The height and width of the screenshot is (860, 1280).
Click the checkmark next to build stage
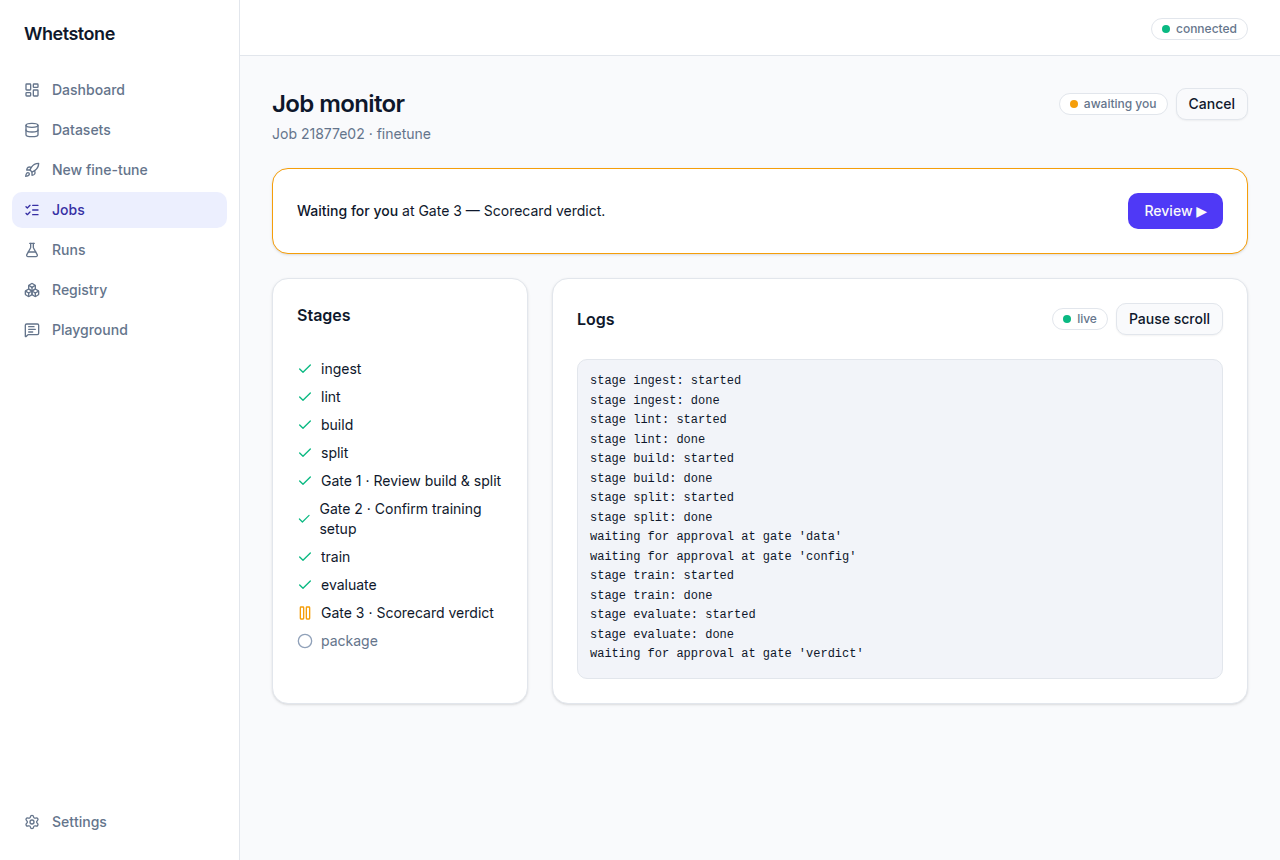point(305,425)
